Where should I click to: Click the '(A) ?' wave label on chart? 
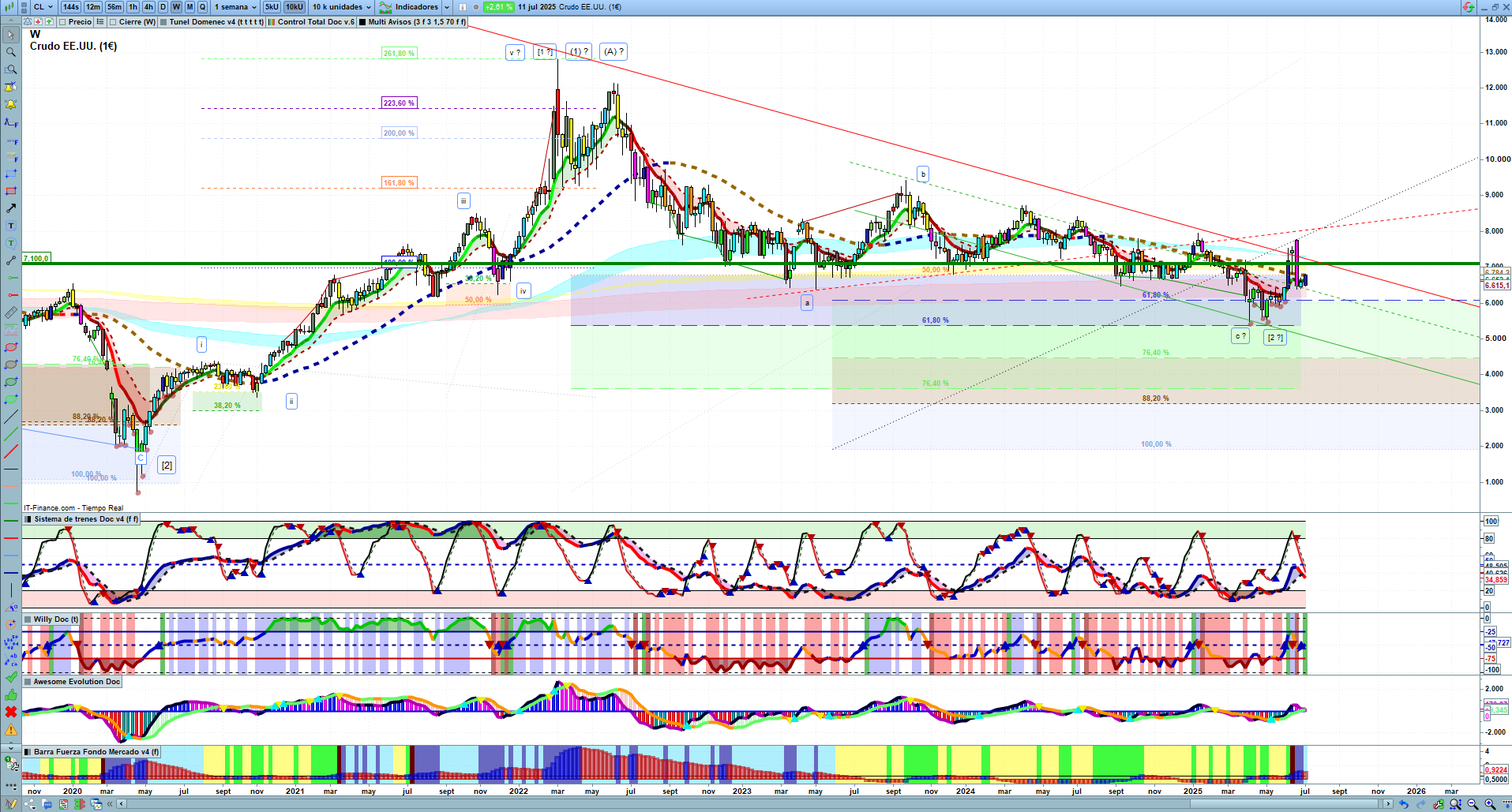[x=613, y=52]
